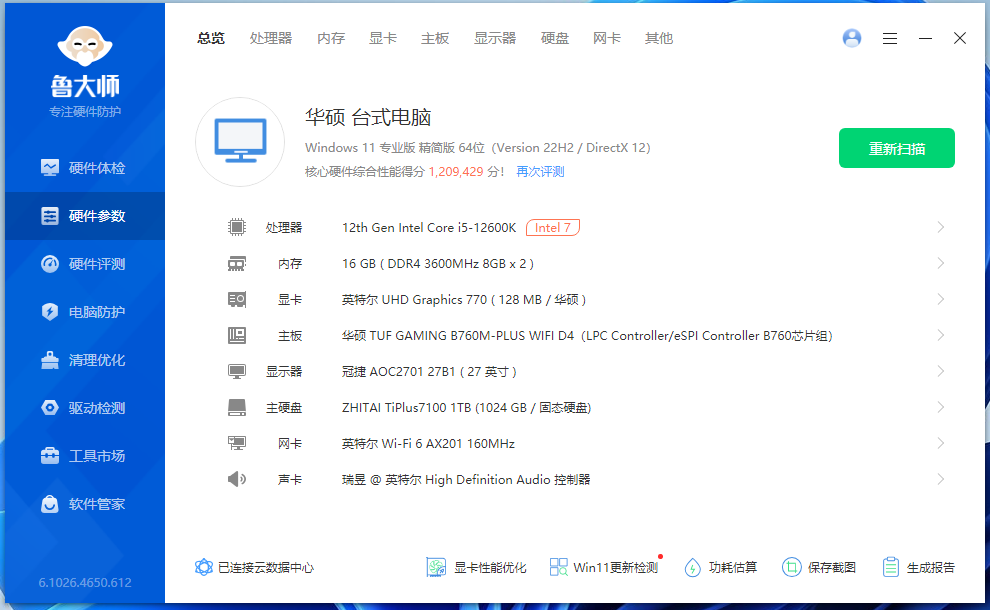Launch Win11更新检测 tool
This screenshot has width=990, height=610.
(604, 568)
